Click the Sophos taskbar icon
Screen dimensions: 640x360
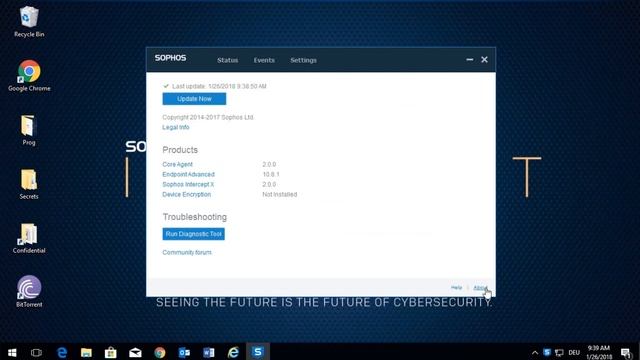(258, 352)
